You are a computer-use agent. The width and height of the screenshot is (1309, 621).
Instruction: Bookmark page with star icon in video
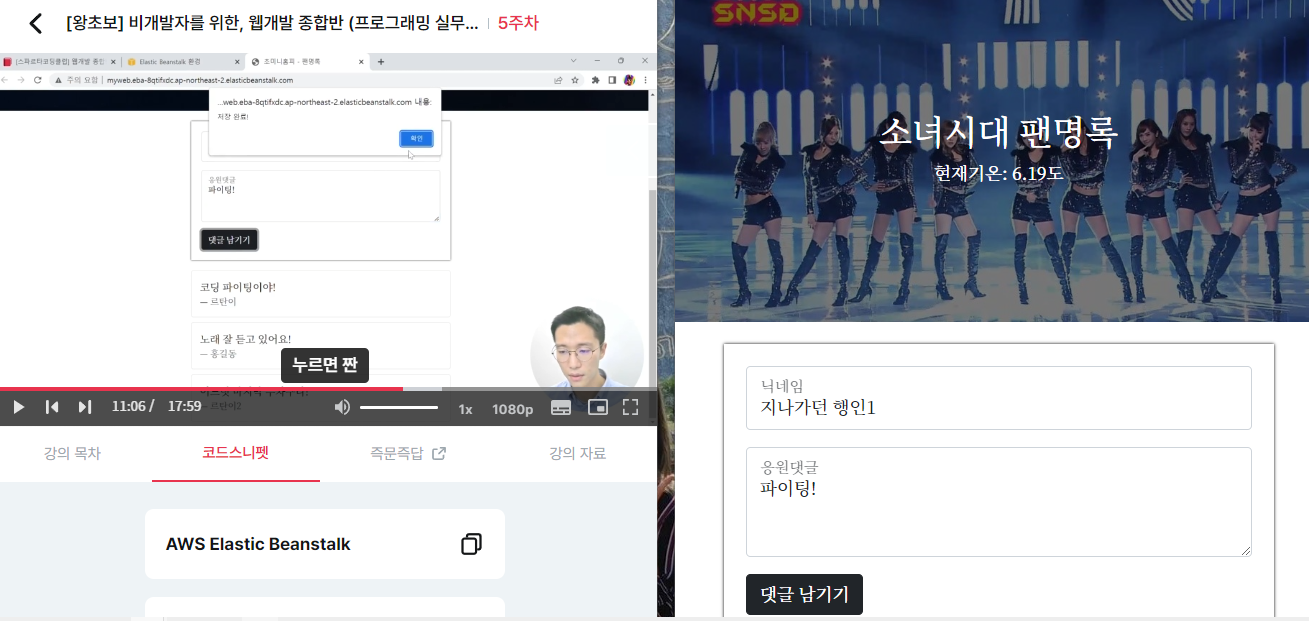574,80
